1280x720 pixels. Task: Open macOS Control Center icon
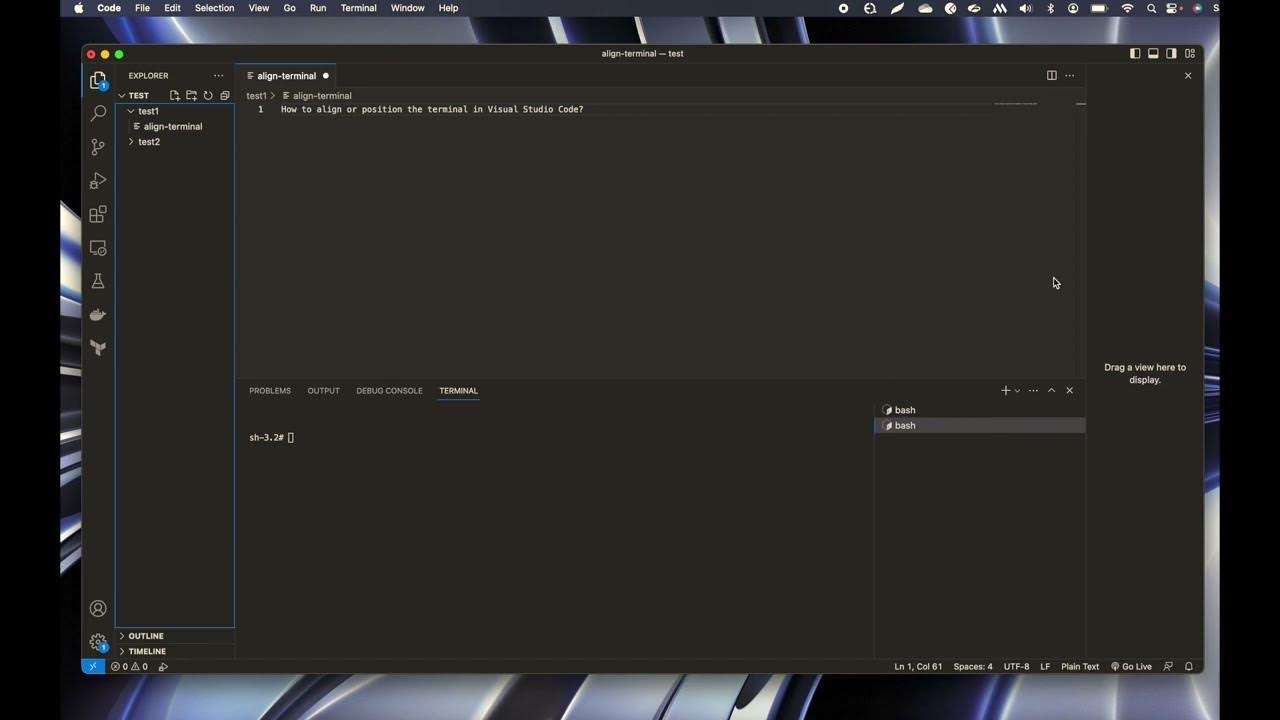coord(1174,8)
